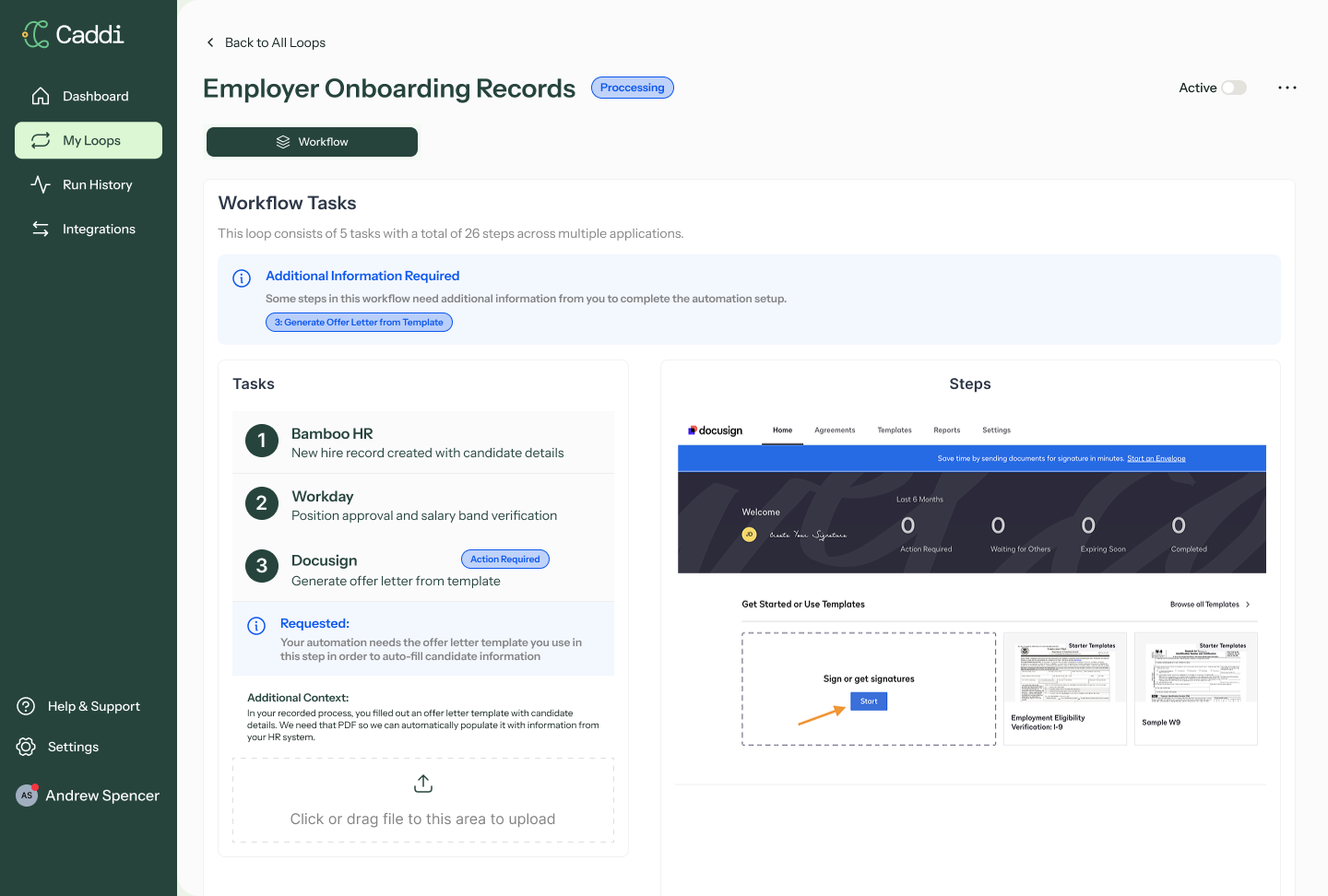Click the Workflow layers icon

click(283, 142)
